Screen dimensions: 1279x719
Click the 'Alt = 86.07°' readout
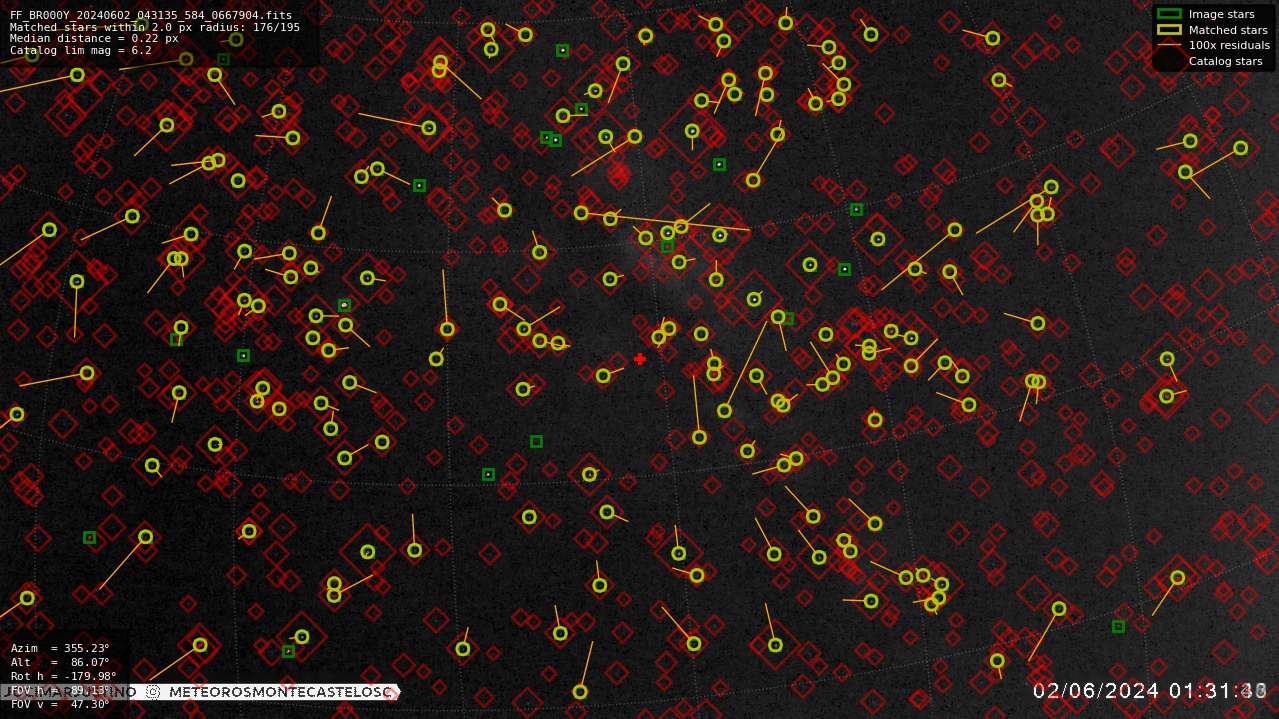coord(60,662)
